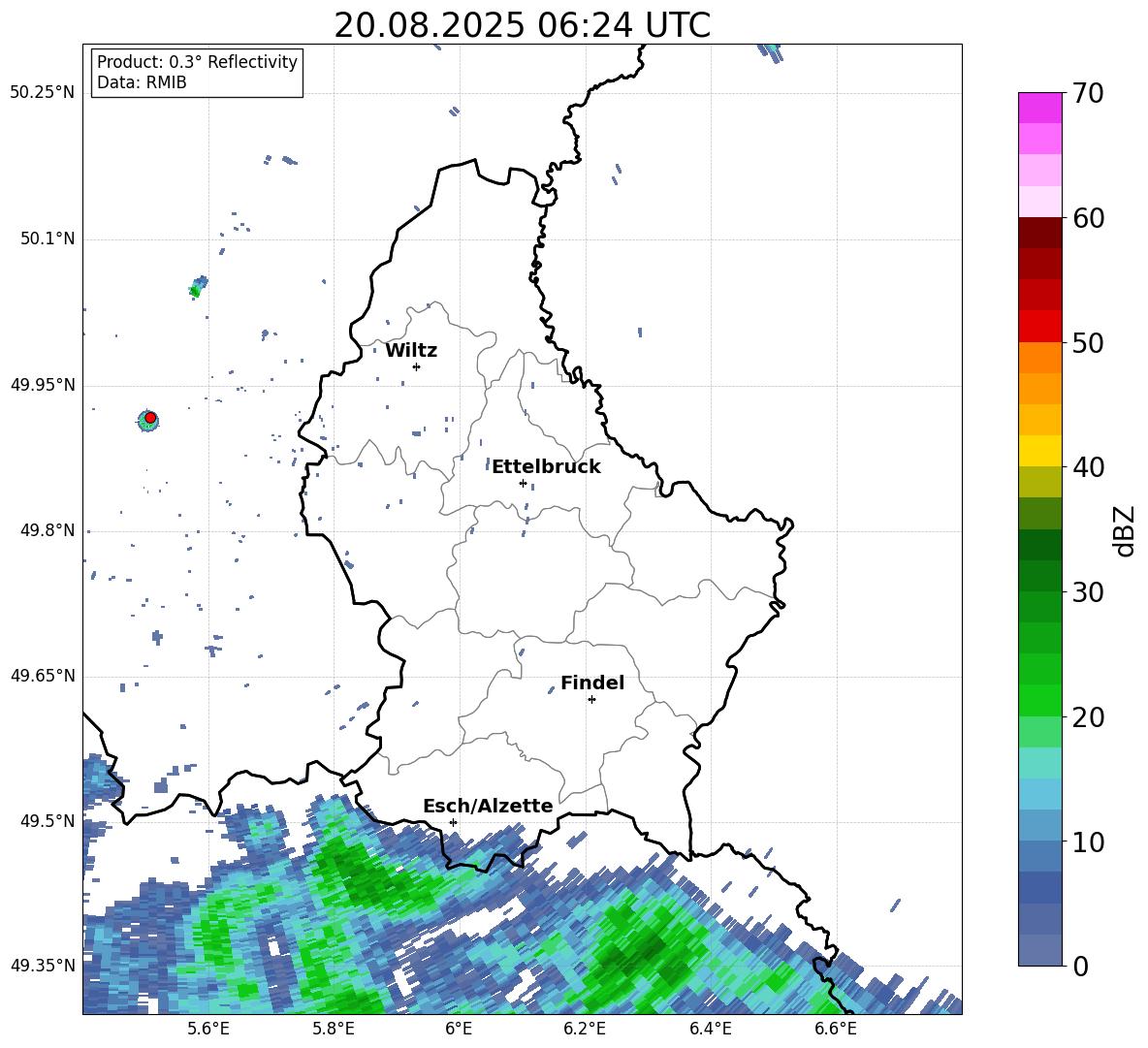
Task: Click the 10 tick on the colorbar
Action: pos(1088,842)
